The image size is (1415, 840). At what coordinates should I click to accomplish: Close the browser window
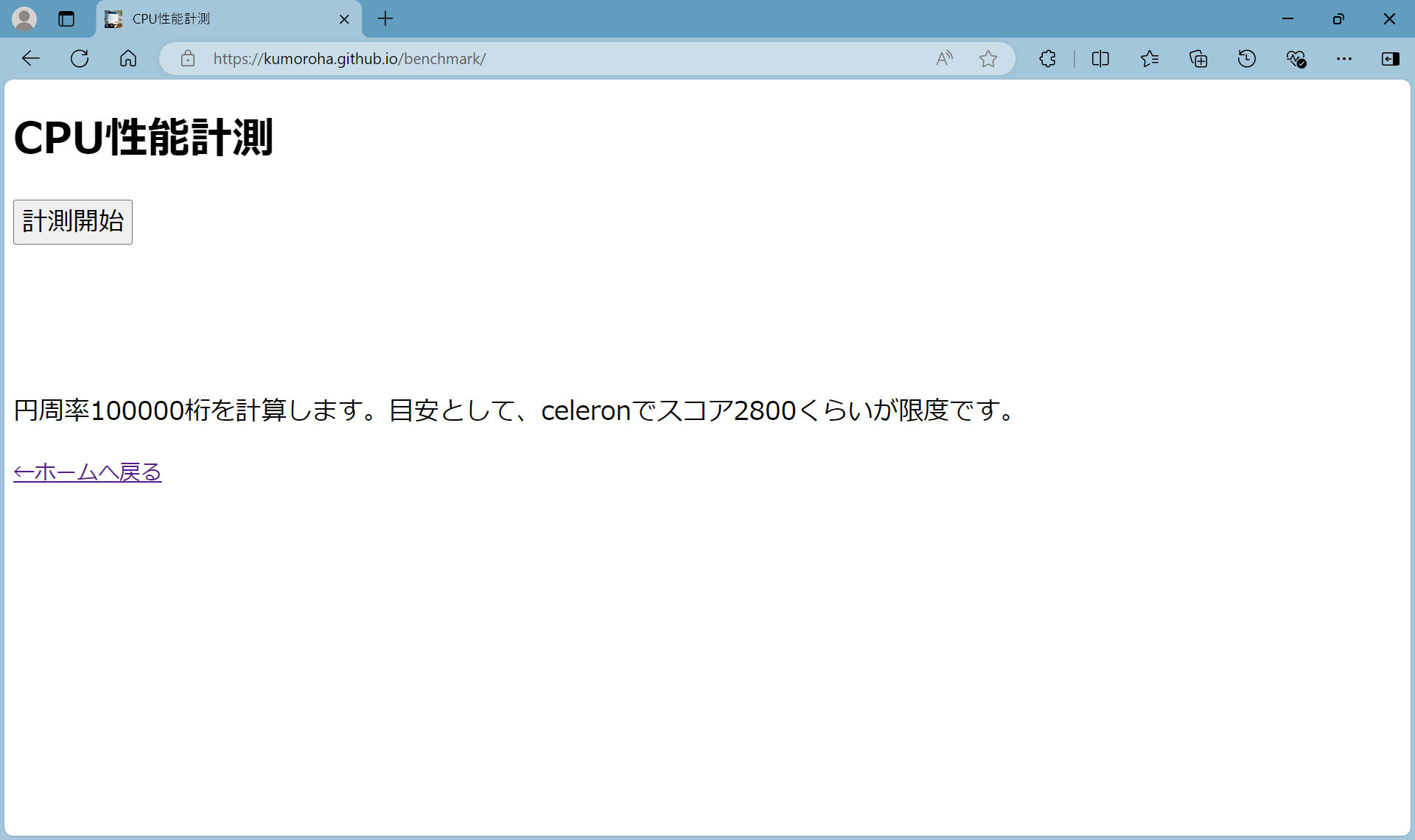(x=1389, y=19)
